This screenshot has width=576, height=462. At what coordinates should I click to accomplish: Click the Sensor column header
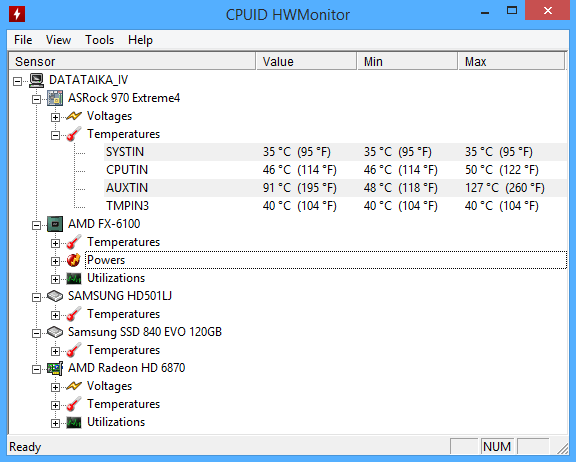tap(132, 61)
